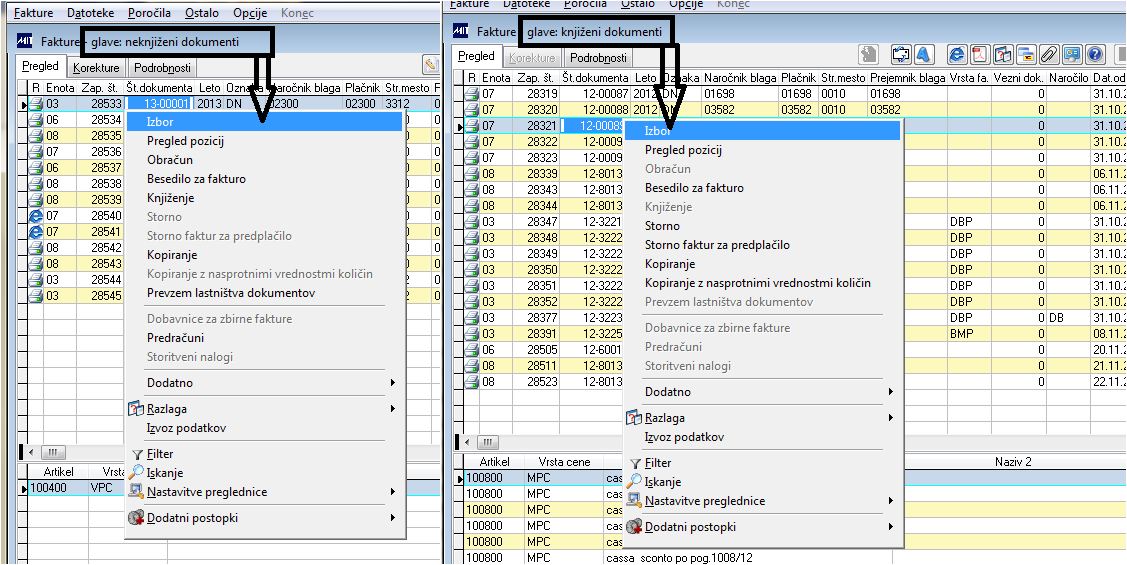Screen dimensions: 1127x565
Task: Click the Artikel 100400 cell
Action: pyautogui.click(x=48, y=488)
